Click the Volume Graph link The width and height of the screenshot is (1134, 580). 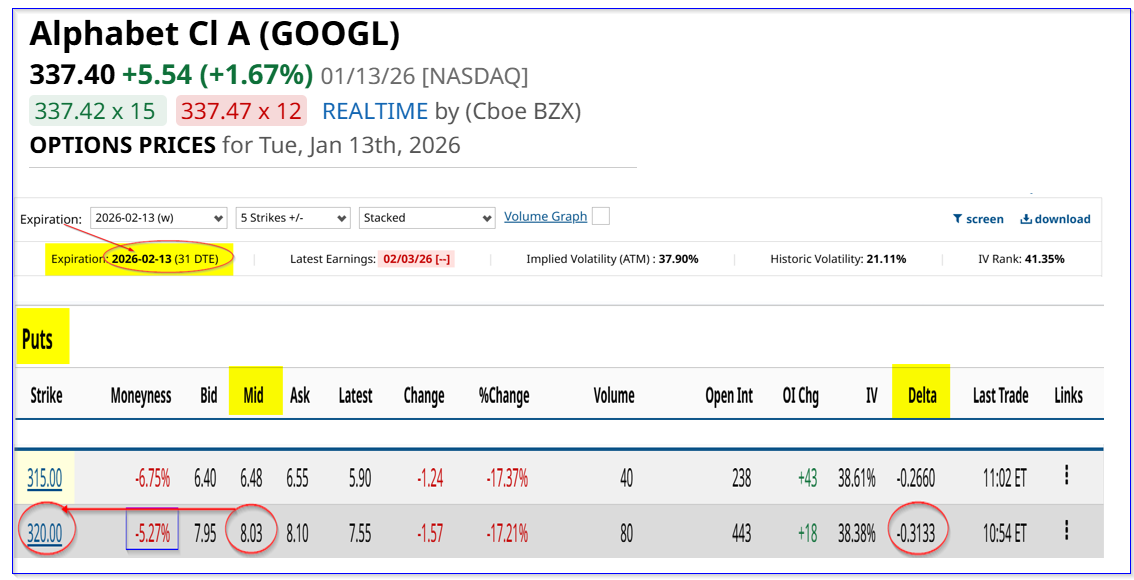[x=545, y=216]
